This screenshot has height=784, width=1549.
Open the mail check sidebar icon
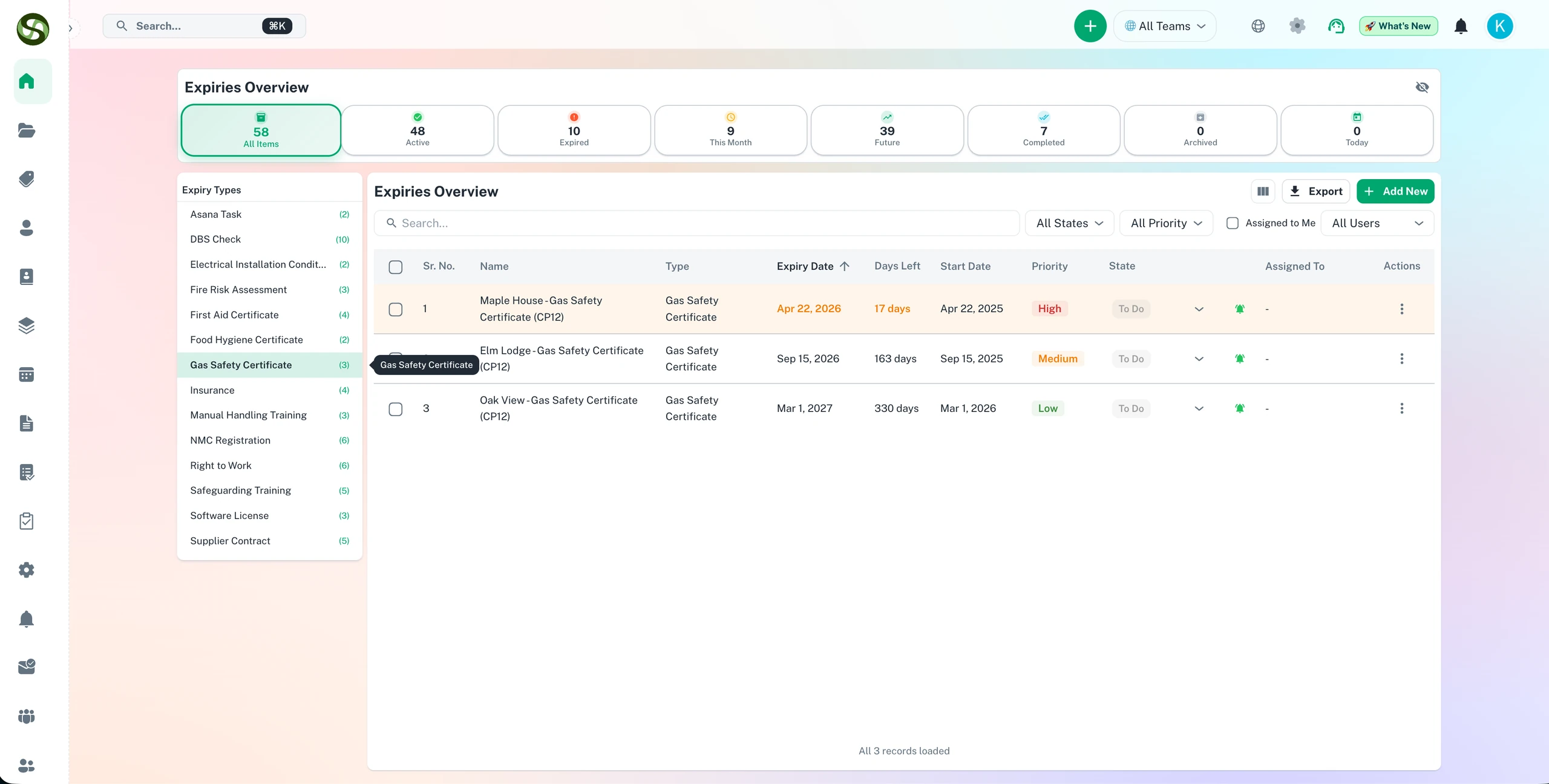(27, 667)
